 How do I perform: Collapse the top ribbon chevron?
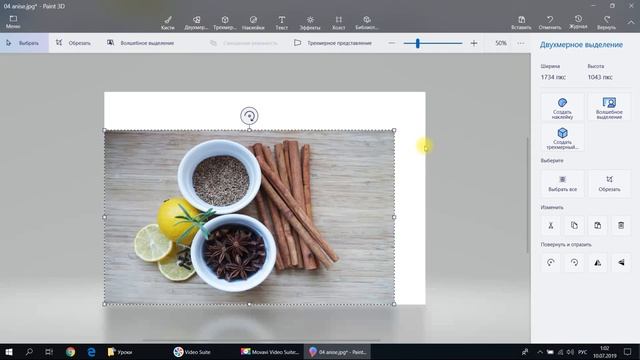point(631,22)
